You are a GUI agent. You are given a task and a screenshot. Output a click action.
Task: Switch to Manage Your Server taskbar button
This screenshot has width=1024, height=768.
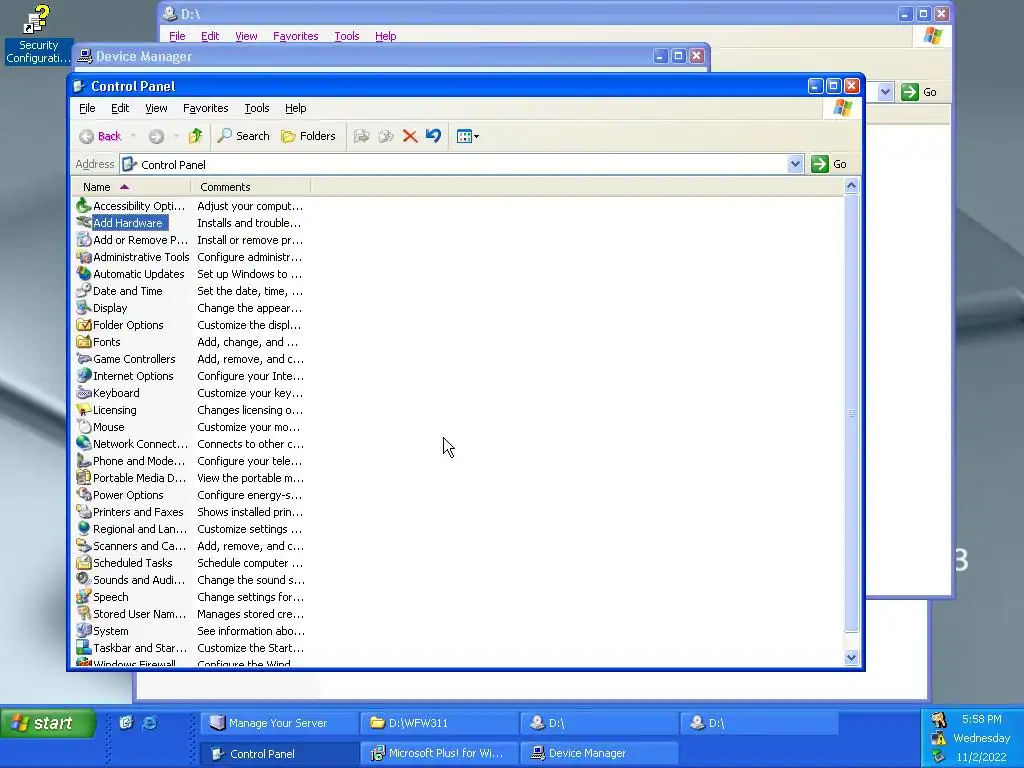pos(278,723)
